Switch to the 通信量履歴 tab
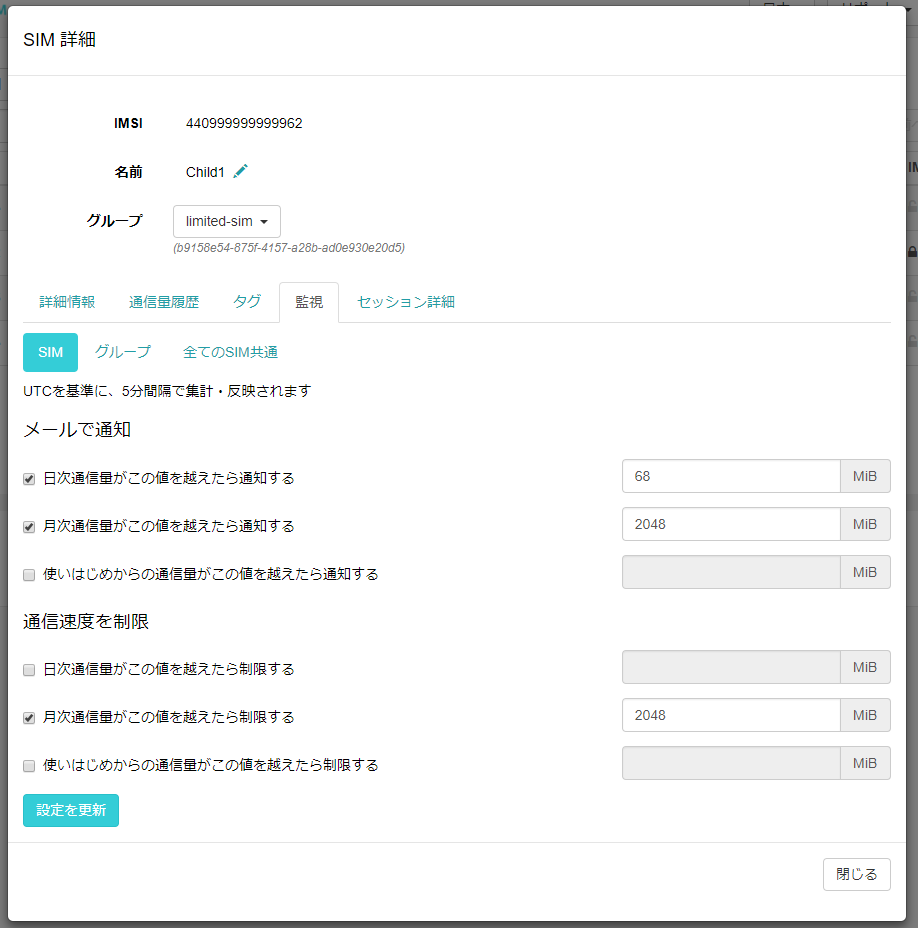Screen dimensions: 918x928 (164, 302)
